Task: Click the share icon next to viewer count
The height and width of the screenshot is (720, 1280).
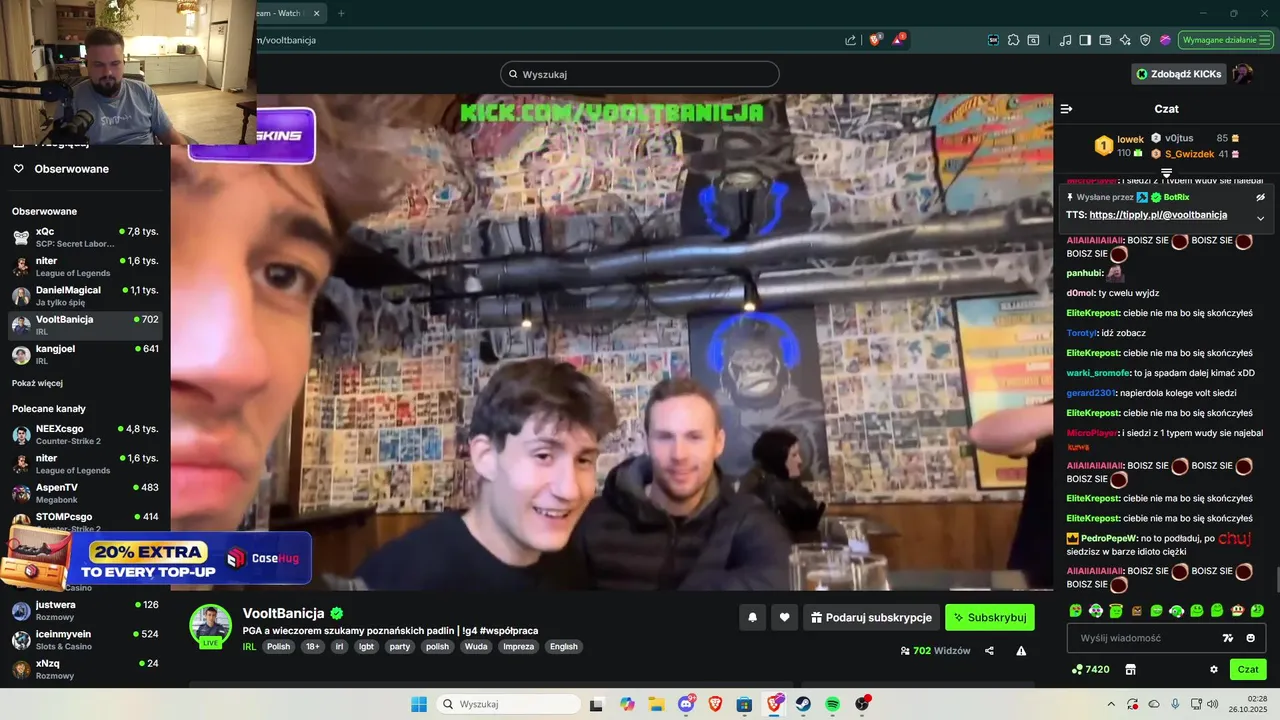Action: click(989, 651)
